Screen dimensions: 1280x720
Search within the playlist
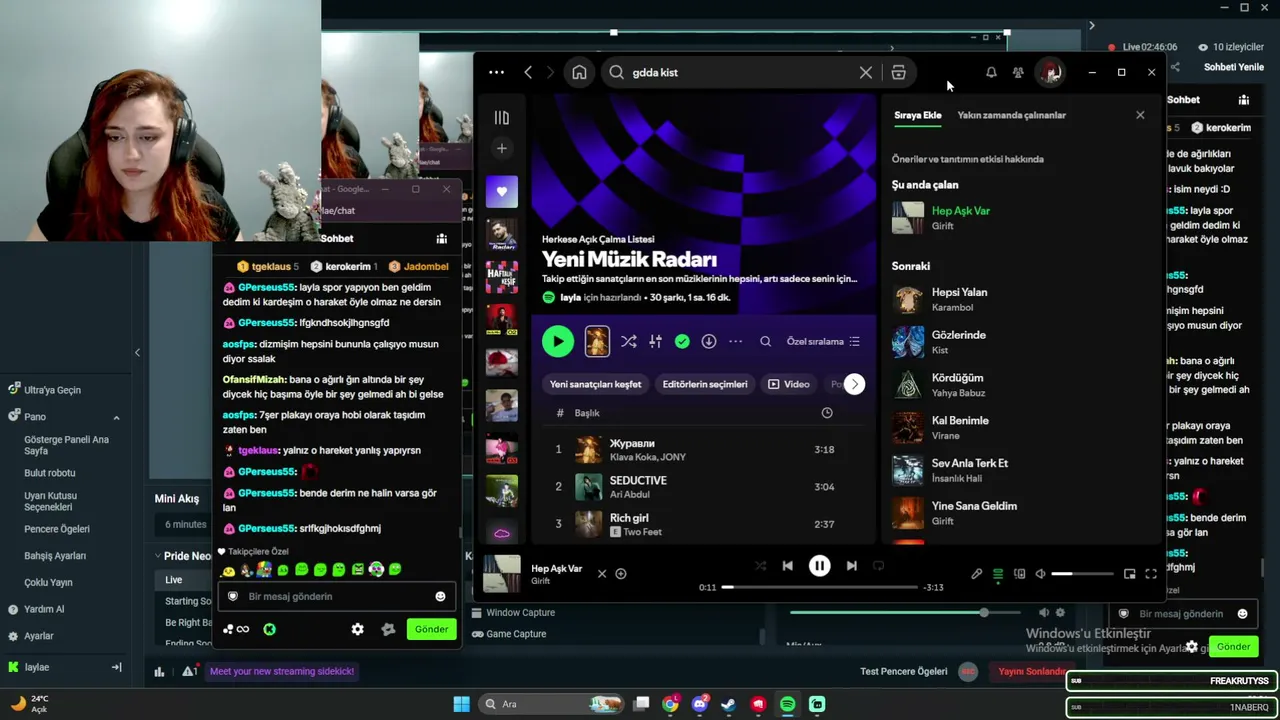pos(766,341)
